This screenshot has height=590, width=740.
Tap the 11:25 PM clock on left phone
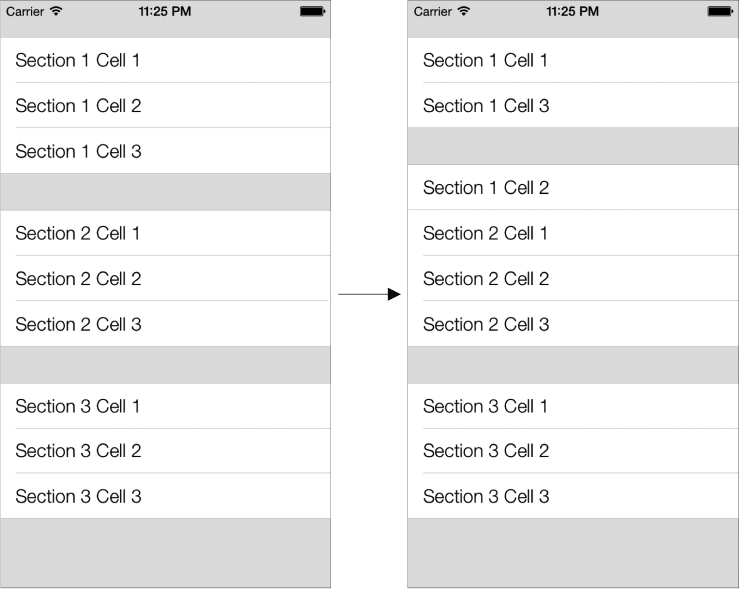pyautogui.click(x=165, y=11)
